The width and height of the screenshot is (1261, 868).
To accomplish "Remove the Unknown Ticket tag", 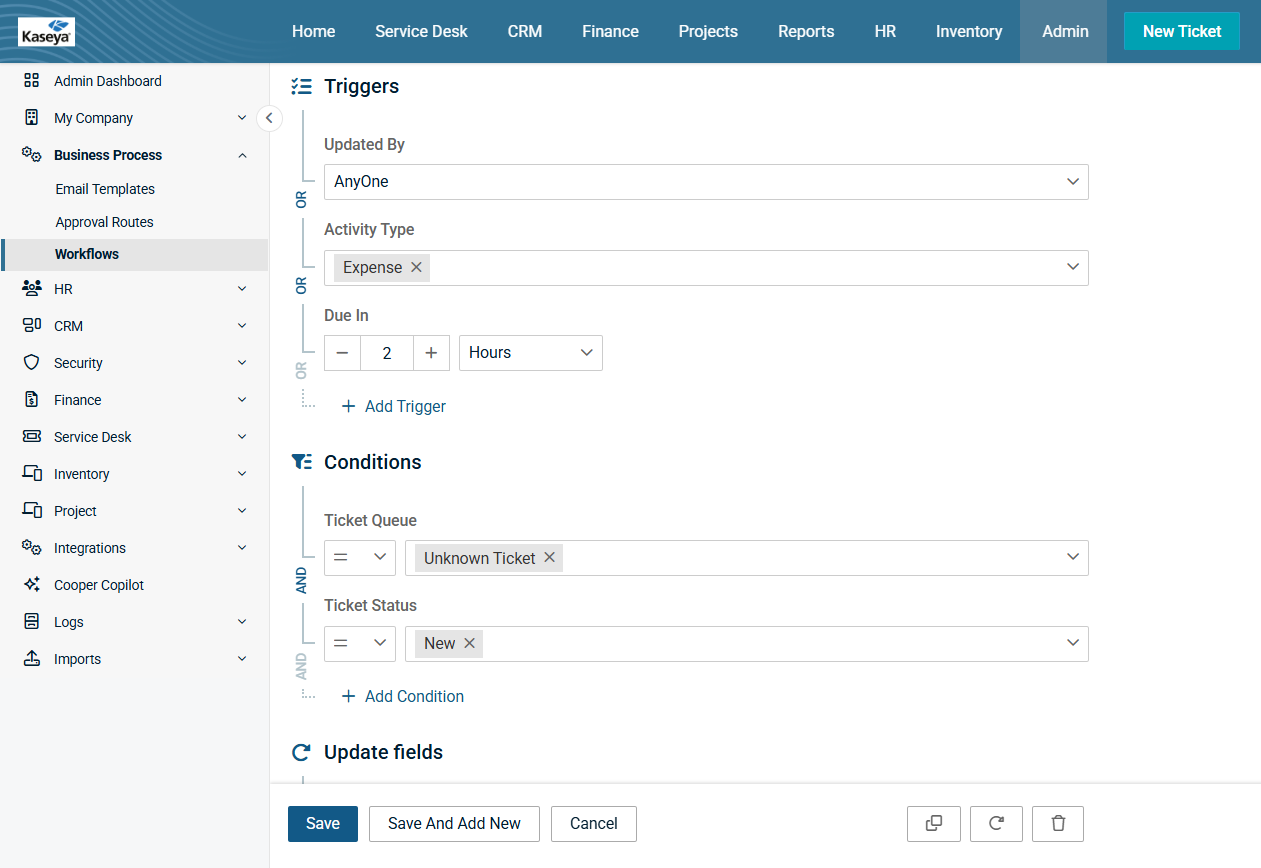I will [550, 558].
